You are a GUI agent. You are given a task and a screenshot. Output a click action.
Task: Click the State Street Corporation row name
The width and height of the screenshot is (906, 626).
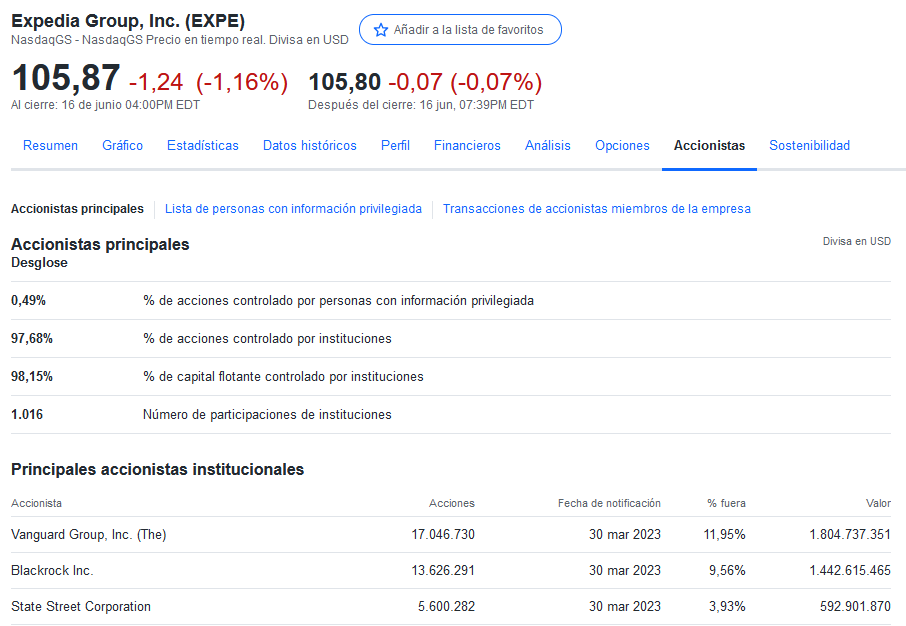(x=81, y=606)
